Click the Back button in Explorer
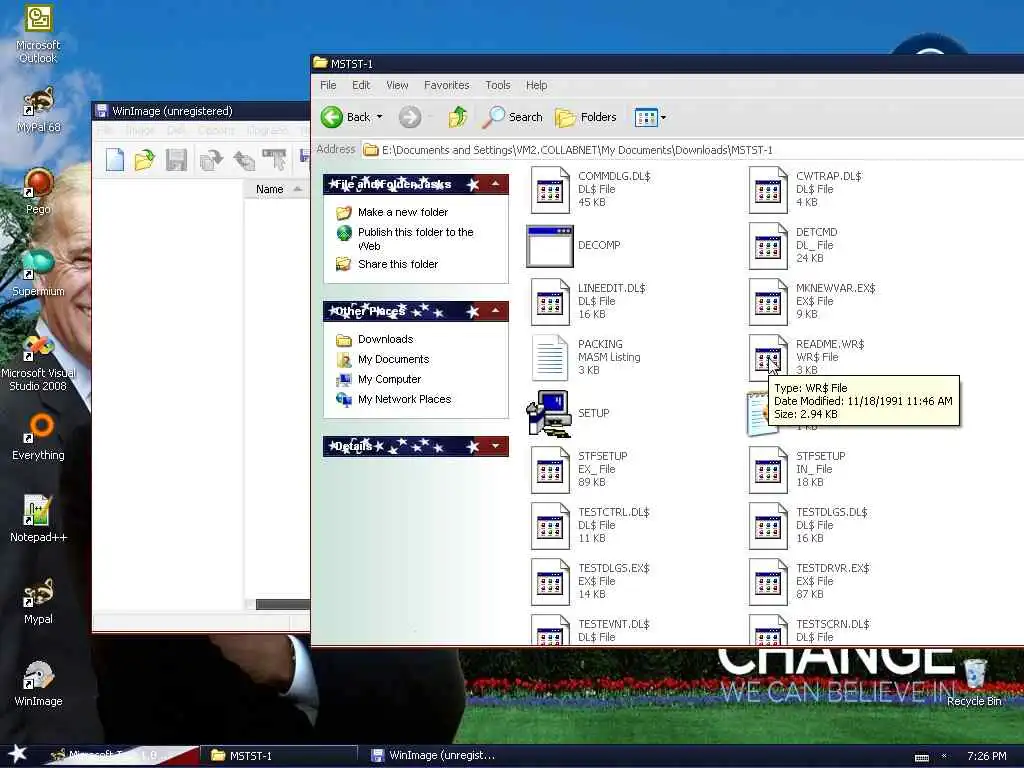The width and height of the screenshot is (1024, 768). point(346,117)
